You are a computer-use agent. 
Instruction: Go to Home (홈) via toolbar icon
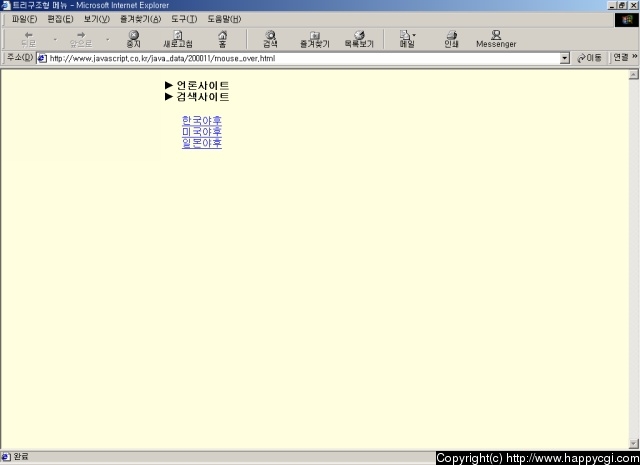[x=222, y=39]
